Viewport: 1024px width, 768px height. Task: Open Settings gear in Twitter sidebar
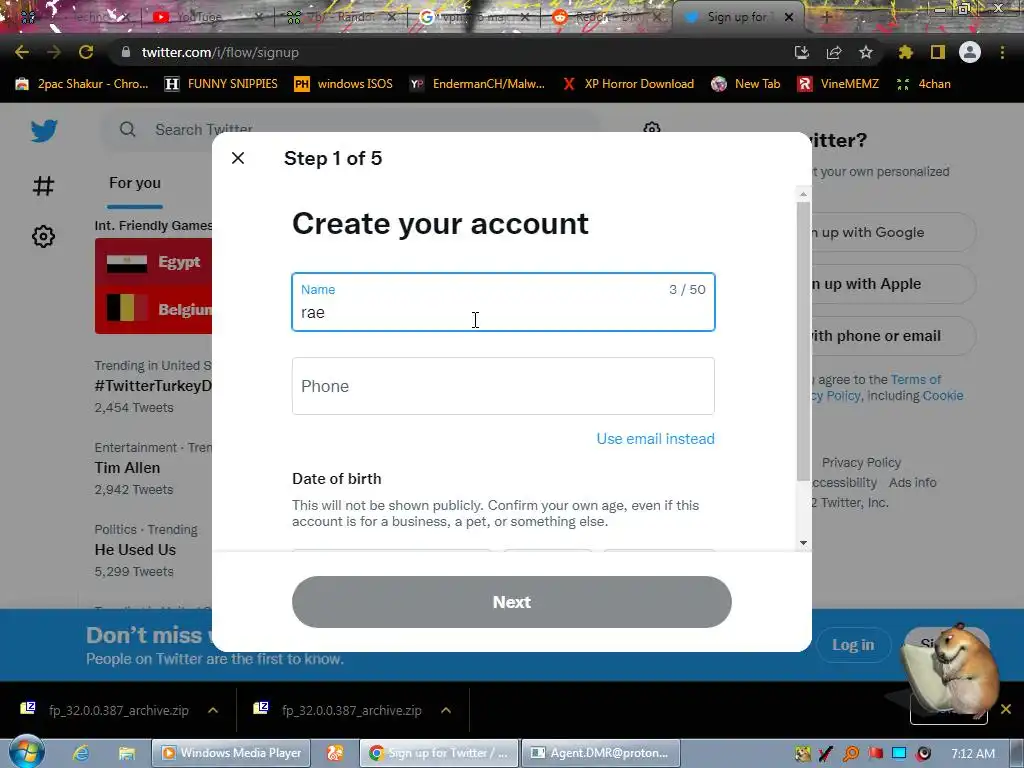coord(43,236)
